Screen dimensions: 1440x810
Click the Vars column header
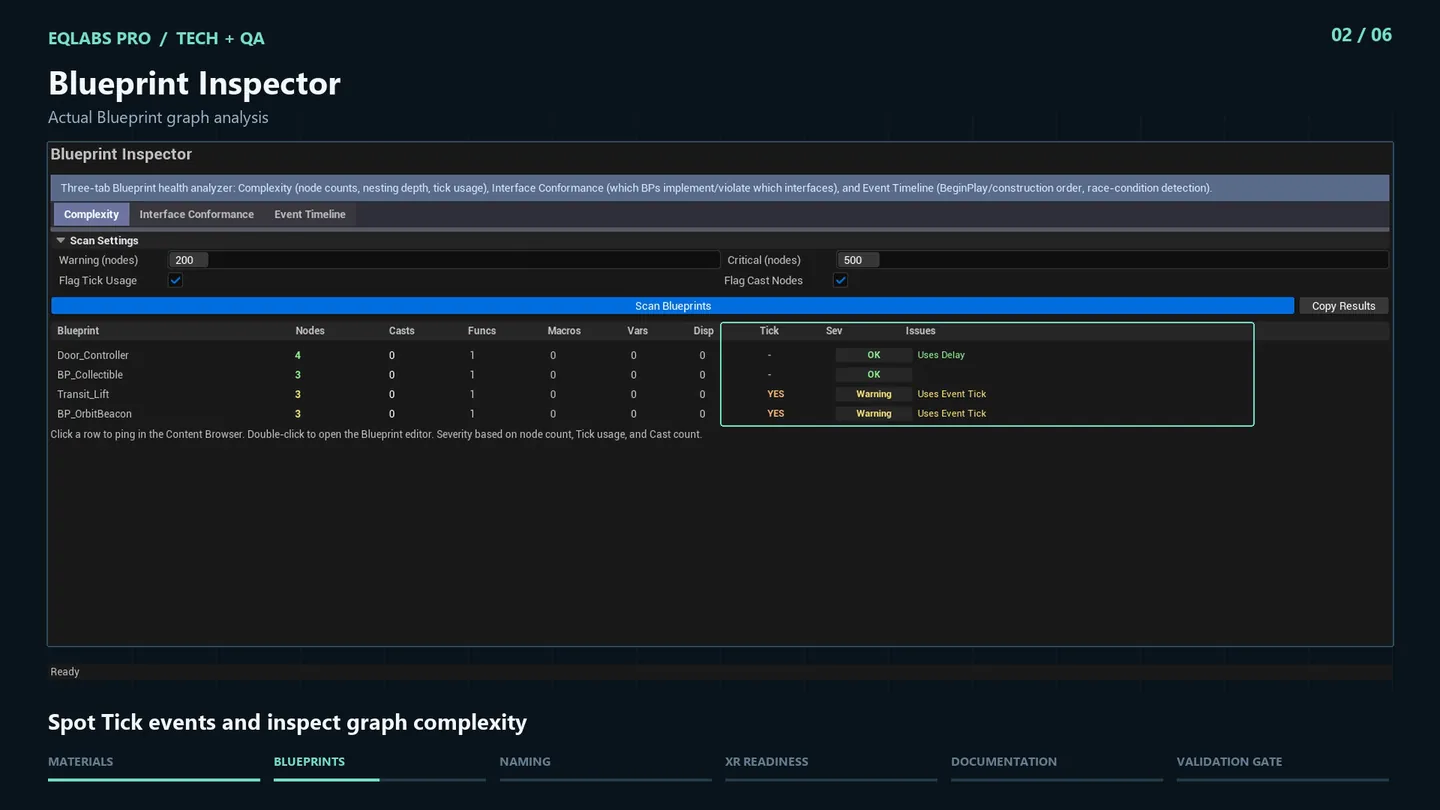(x=637, y=331)
